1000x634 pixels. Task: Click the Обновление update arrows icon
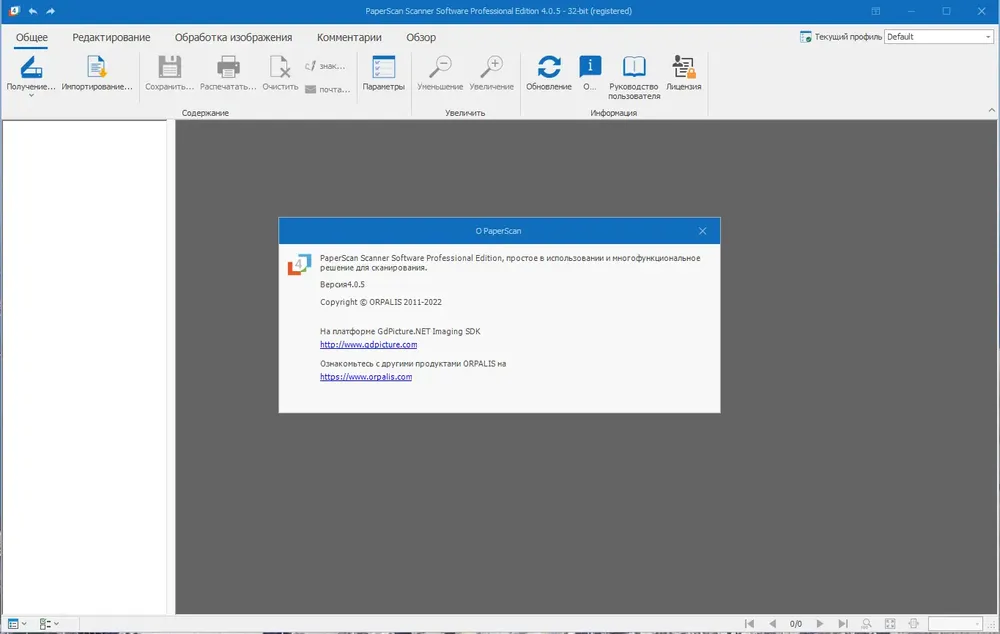[x=548, y=67]
